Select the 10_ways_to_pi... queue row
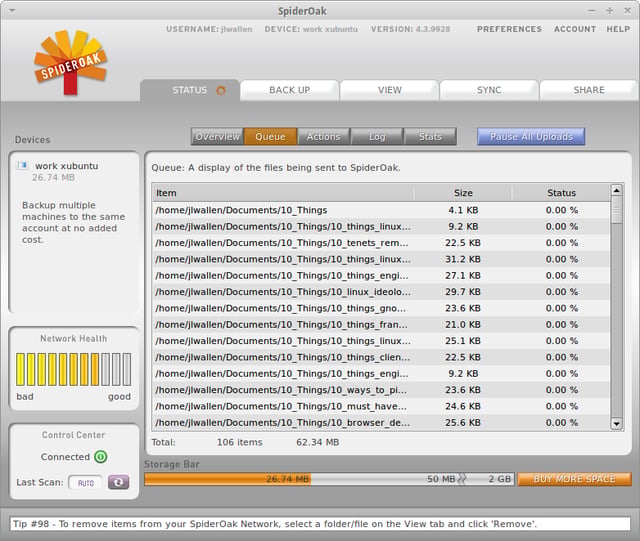 (381, 390)
